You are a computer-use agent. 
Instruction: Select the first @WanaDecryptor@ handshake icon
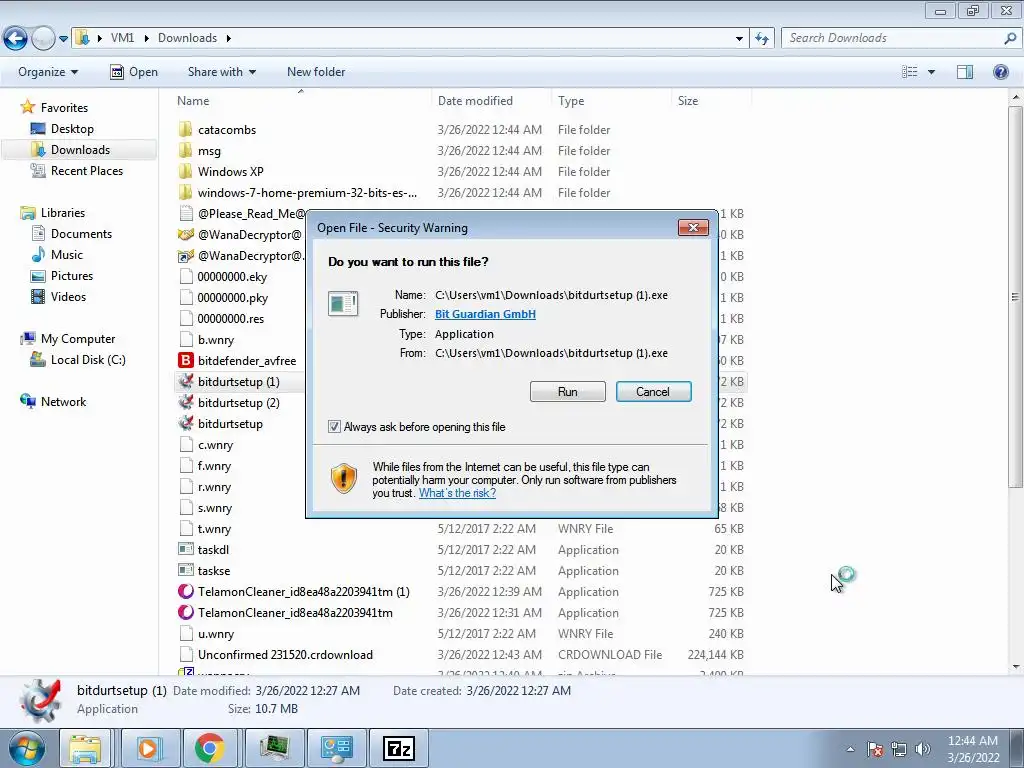[185, 234]
